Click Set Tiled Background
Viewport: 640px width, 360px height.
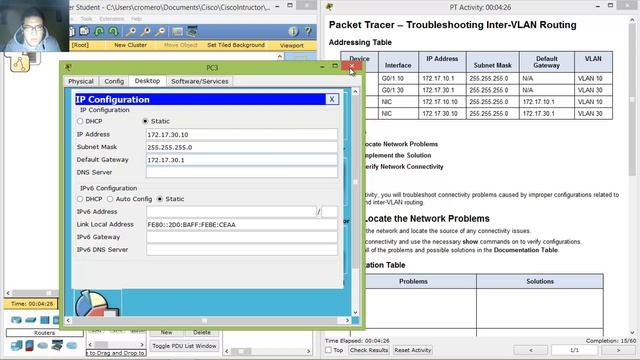click(x=236, y=45)
